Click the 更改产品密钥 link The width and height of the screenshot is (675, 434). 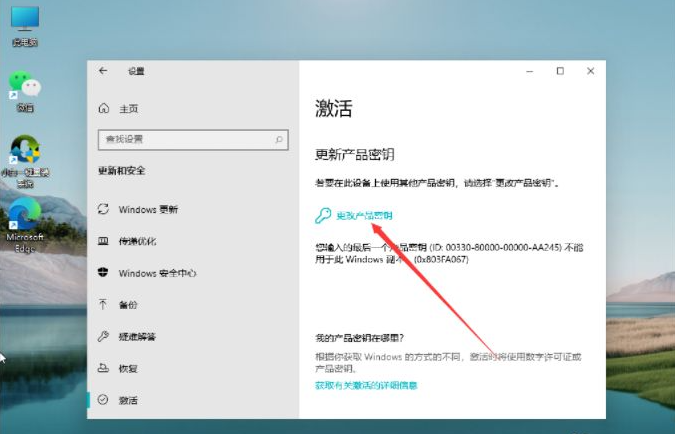click(364, 215)
